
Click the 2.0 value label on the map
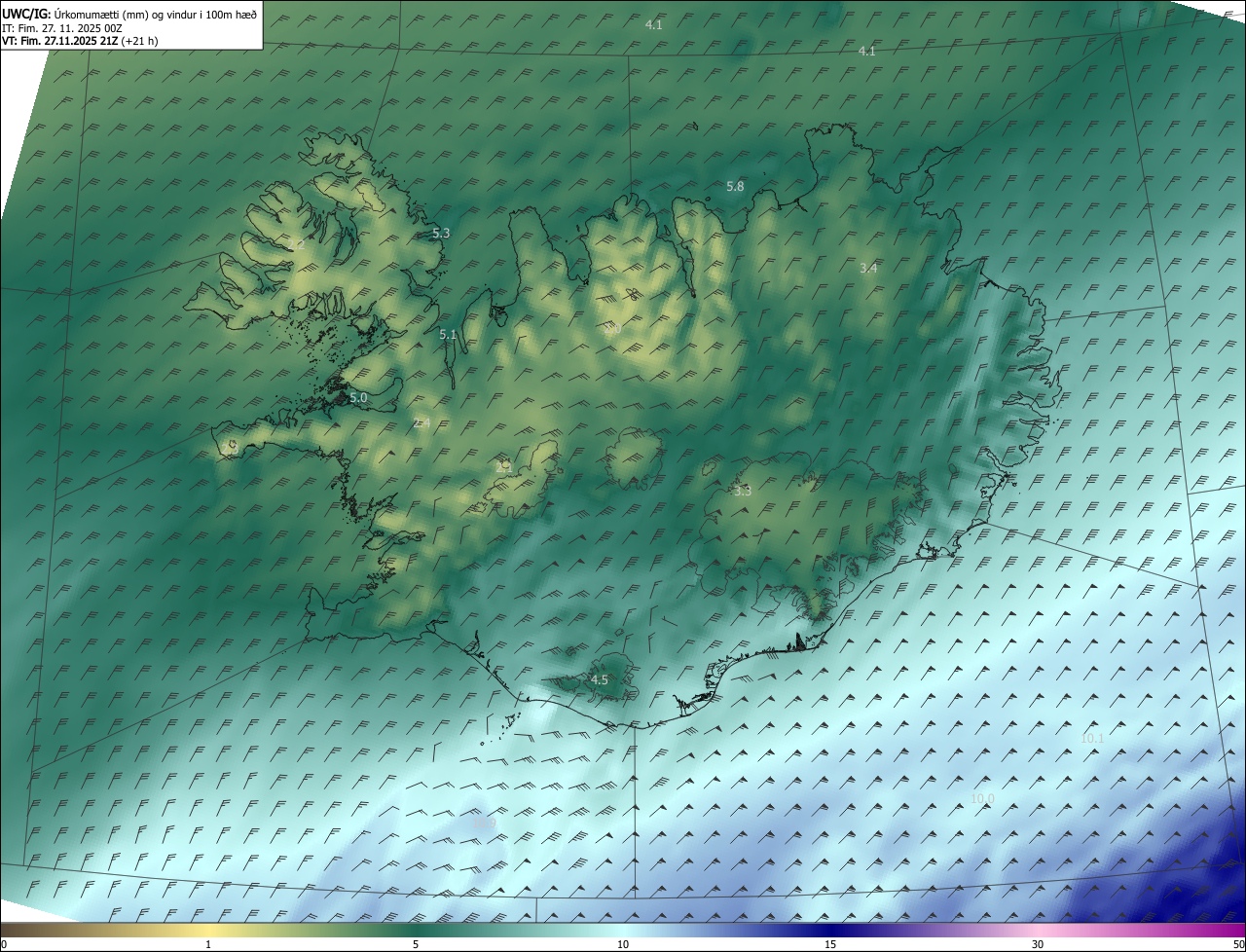coord(612,330)
